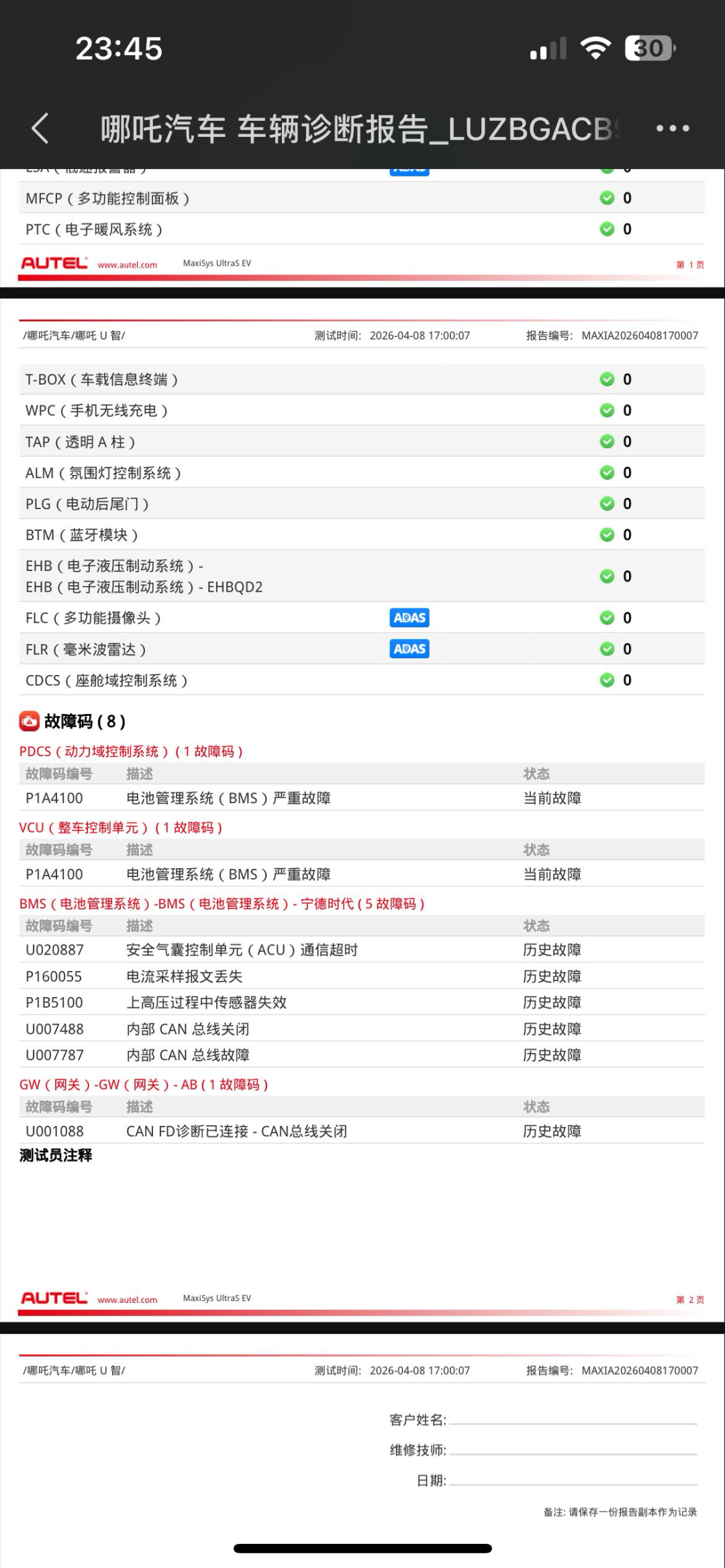The height and width of the screenshot is (1568, 725).
Task: Tap iOS home indicator bar
Action: point(362,1549)
